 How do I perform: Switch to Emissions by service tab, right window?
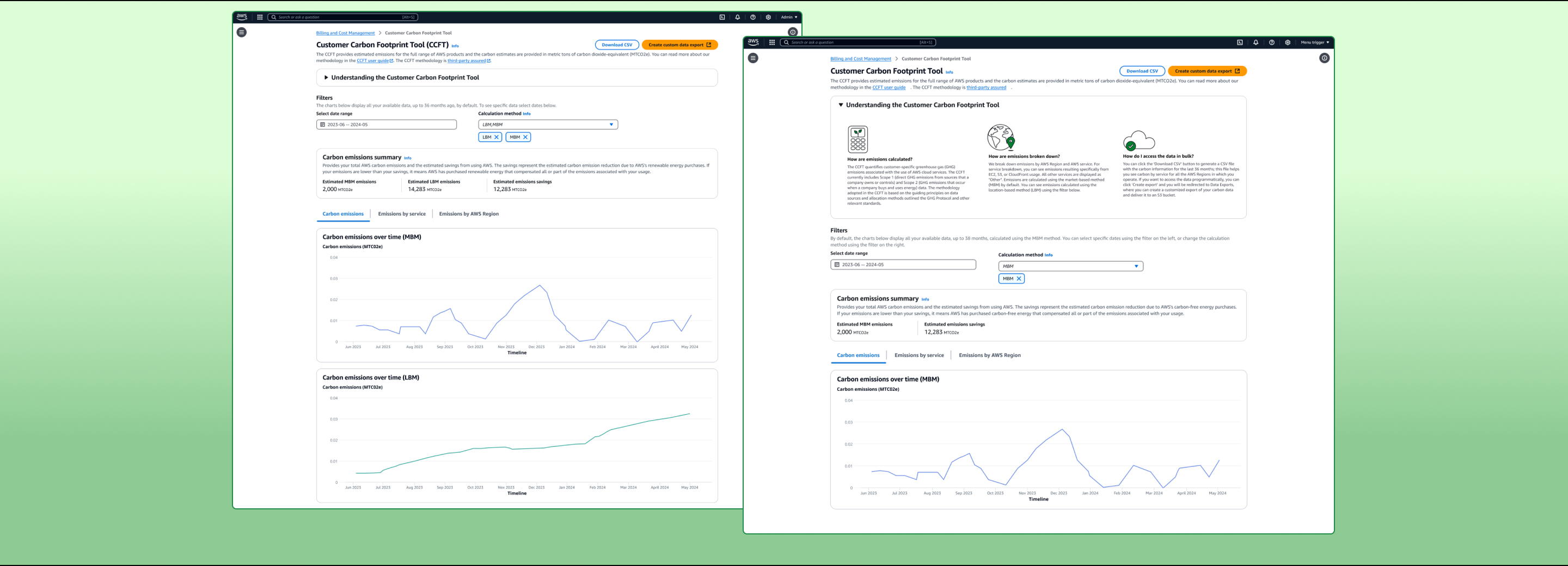[x=919, y=355]
